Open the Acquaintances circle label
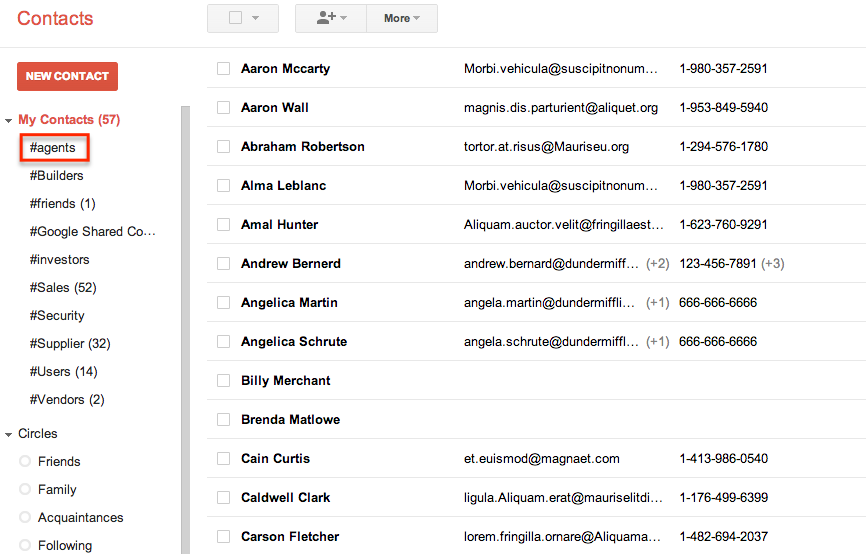The height and width of the screenshot is (554, 866). [x=81, y=518]
